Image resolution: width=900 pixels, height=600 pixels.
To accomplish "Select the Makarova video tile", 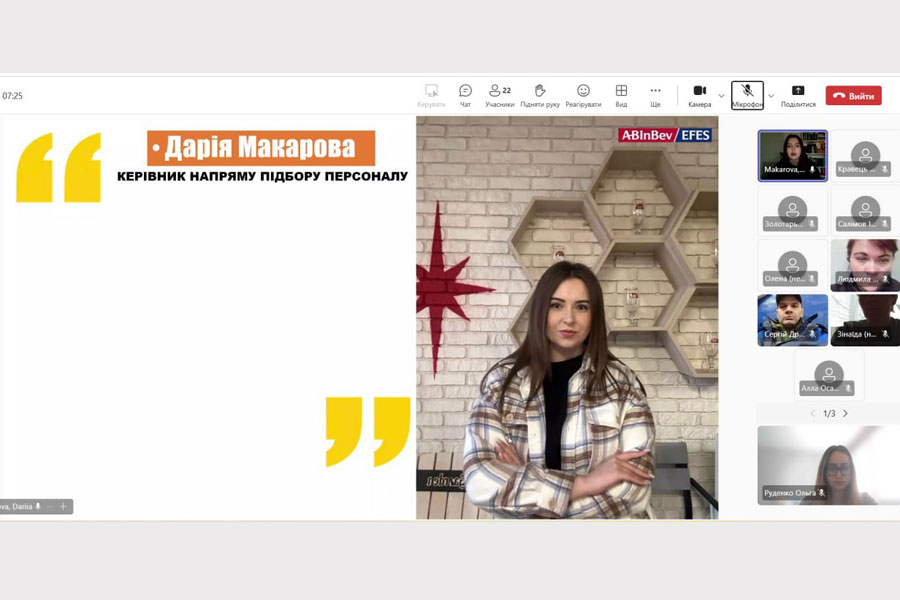I will [793, 156].
